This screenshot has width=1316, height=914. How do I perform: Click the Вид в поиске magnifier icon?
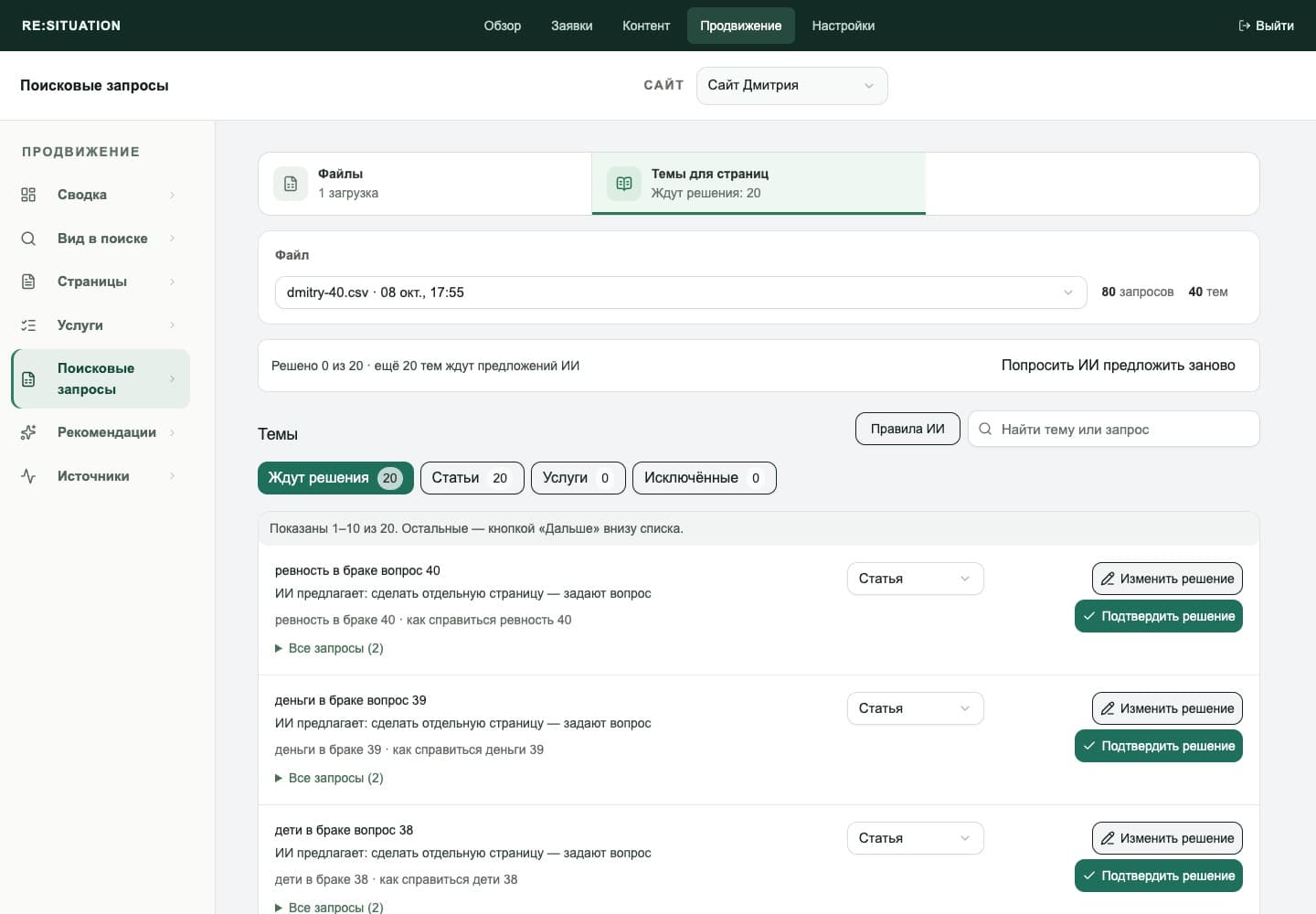pyautogui.click(x=28, y=239)
